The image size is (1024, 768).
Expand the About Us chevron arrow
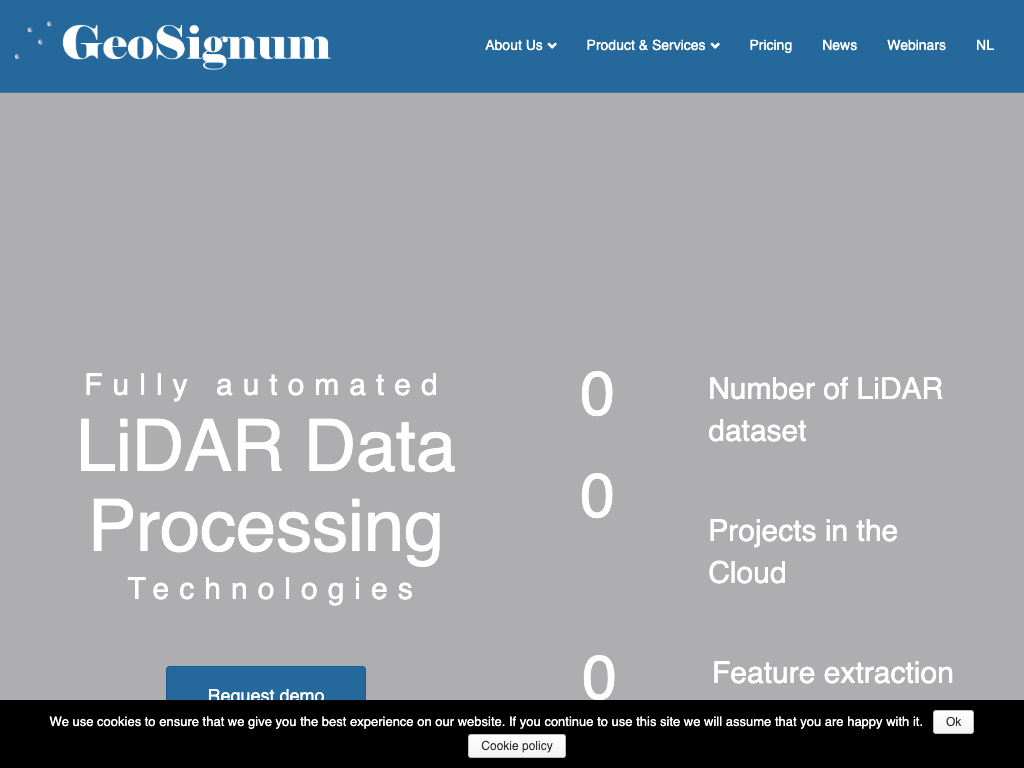[x=552, y=46]
